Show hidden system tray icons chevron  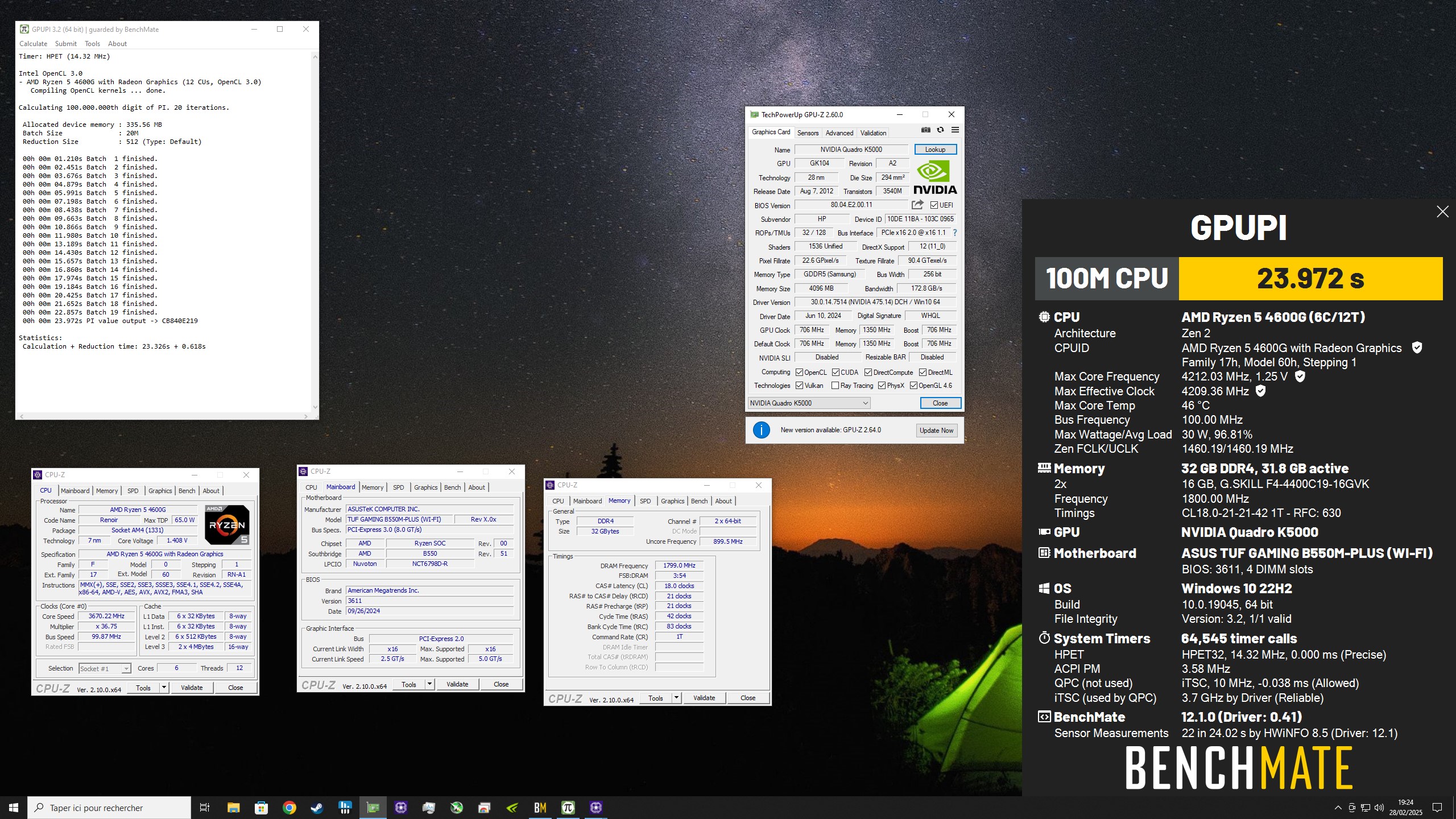[x=1338, y=808]
